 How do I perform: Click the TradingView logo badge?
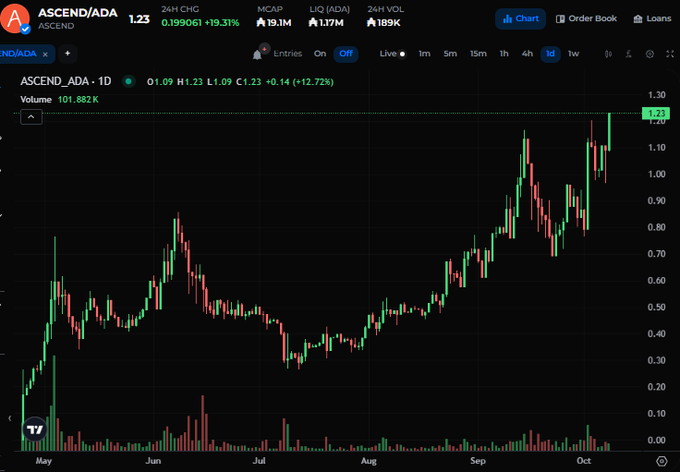tap(35, 429)
